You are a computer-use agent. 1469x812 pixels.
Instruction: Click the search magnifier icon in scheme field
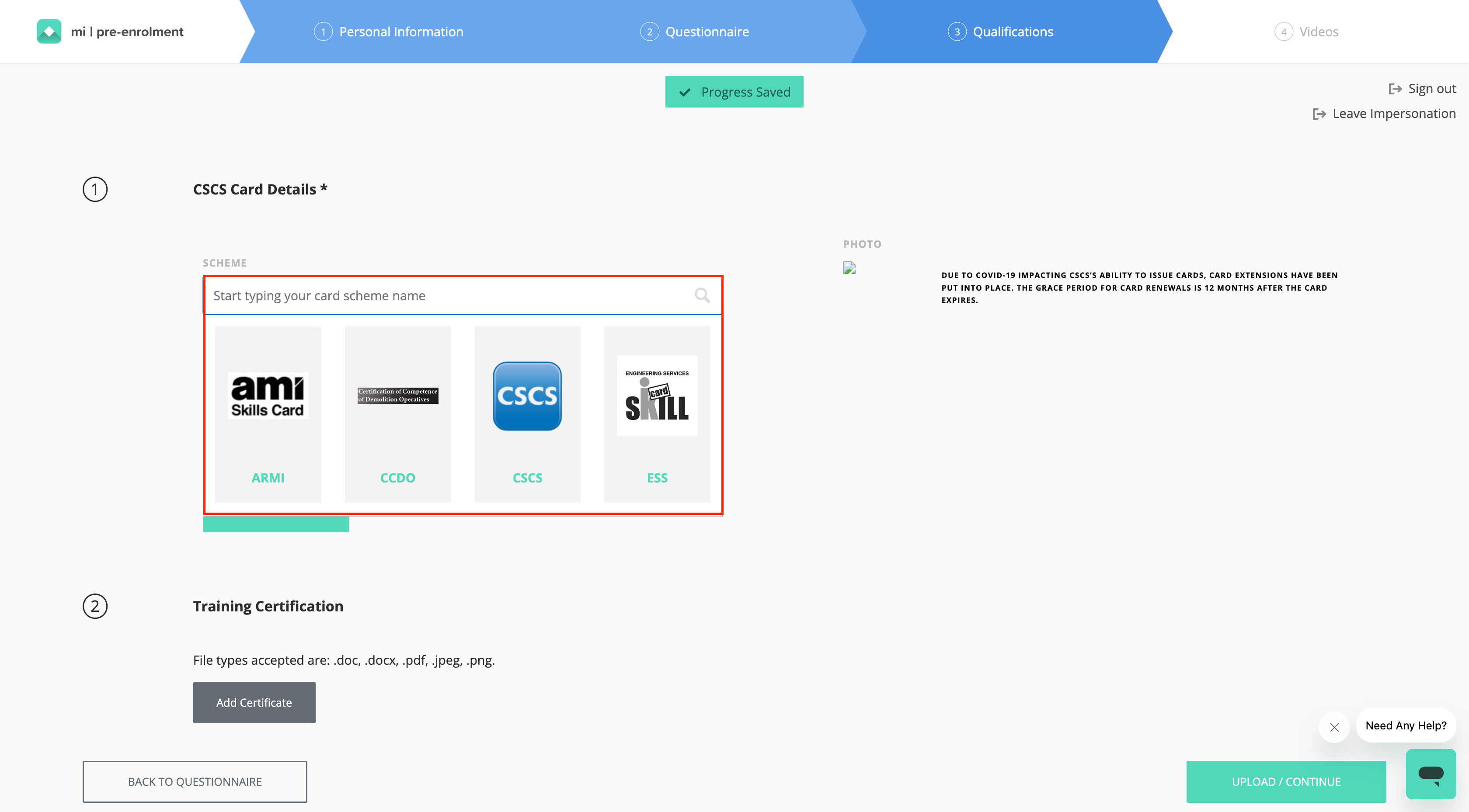(702, 295)
